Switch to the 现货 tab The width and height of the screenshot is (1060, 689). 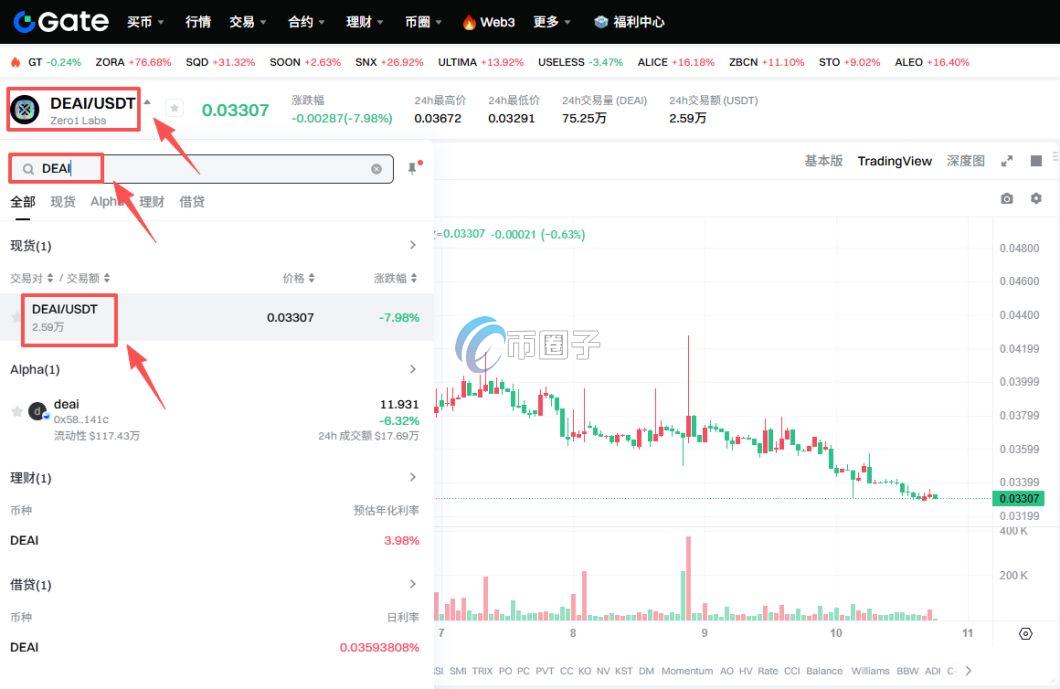[x=62, y=201]
